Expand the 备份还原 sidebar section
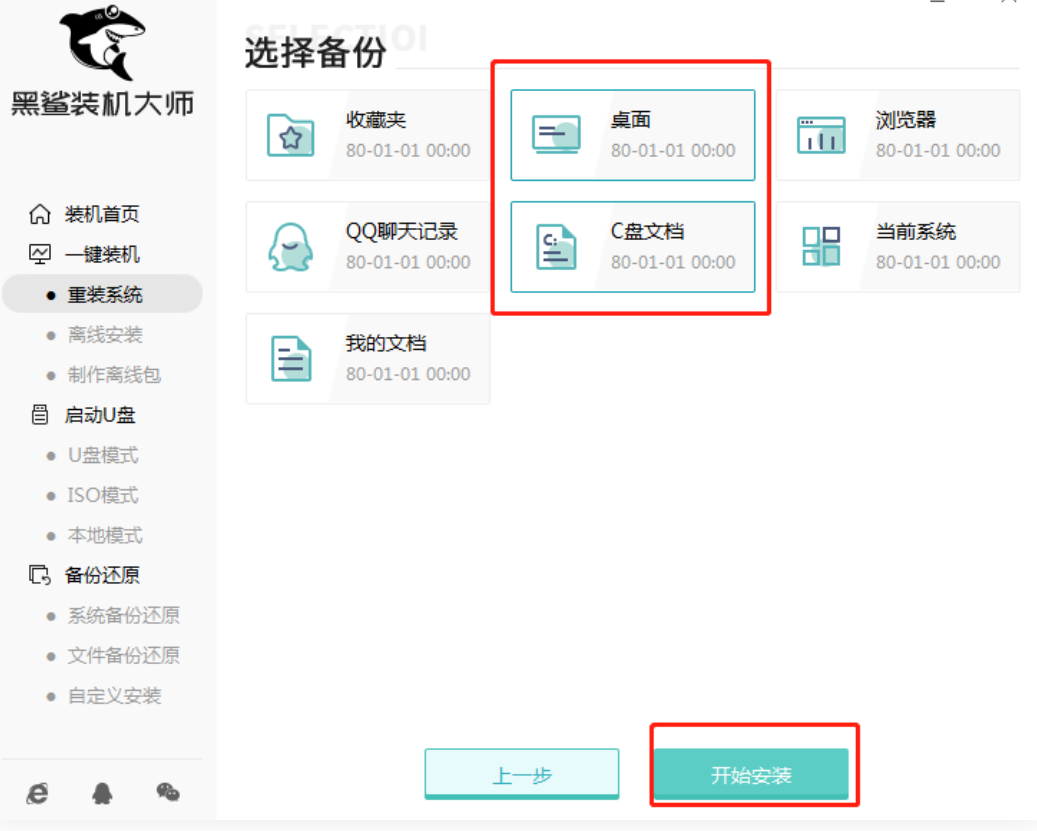This screenshot has height=831, width=1037. (100, 575)
